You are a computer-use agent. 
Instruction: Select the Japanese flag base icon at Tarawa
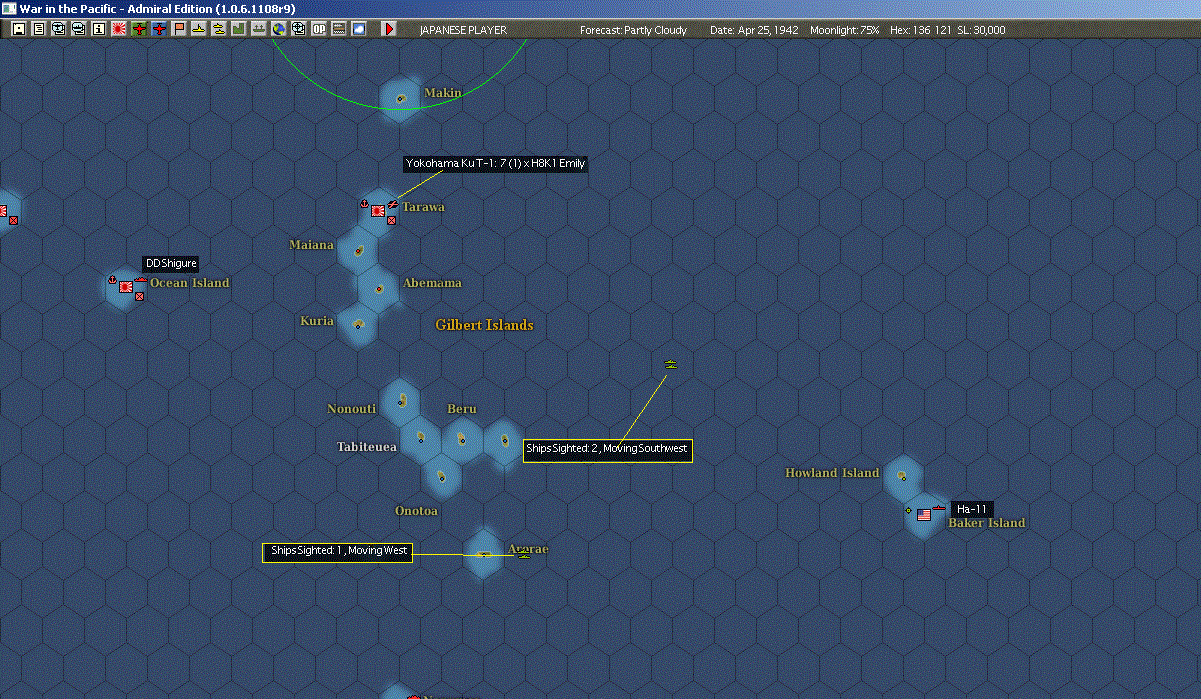tap(379, 211)
